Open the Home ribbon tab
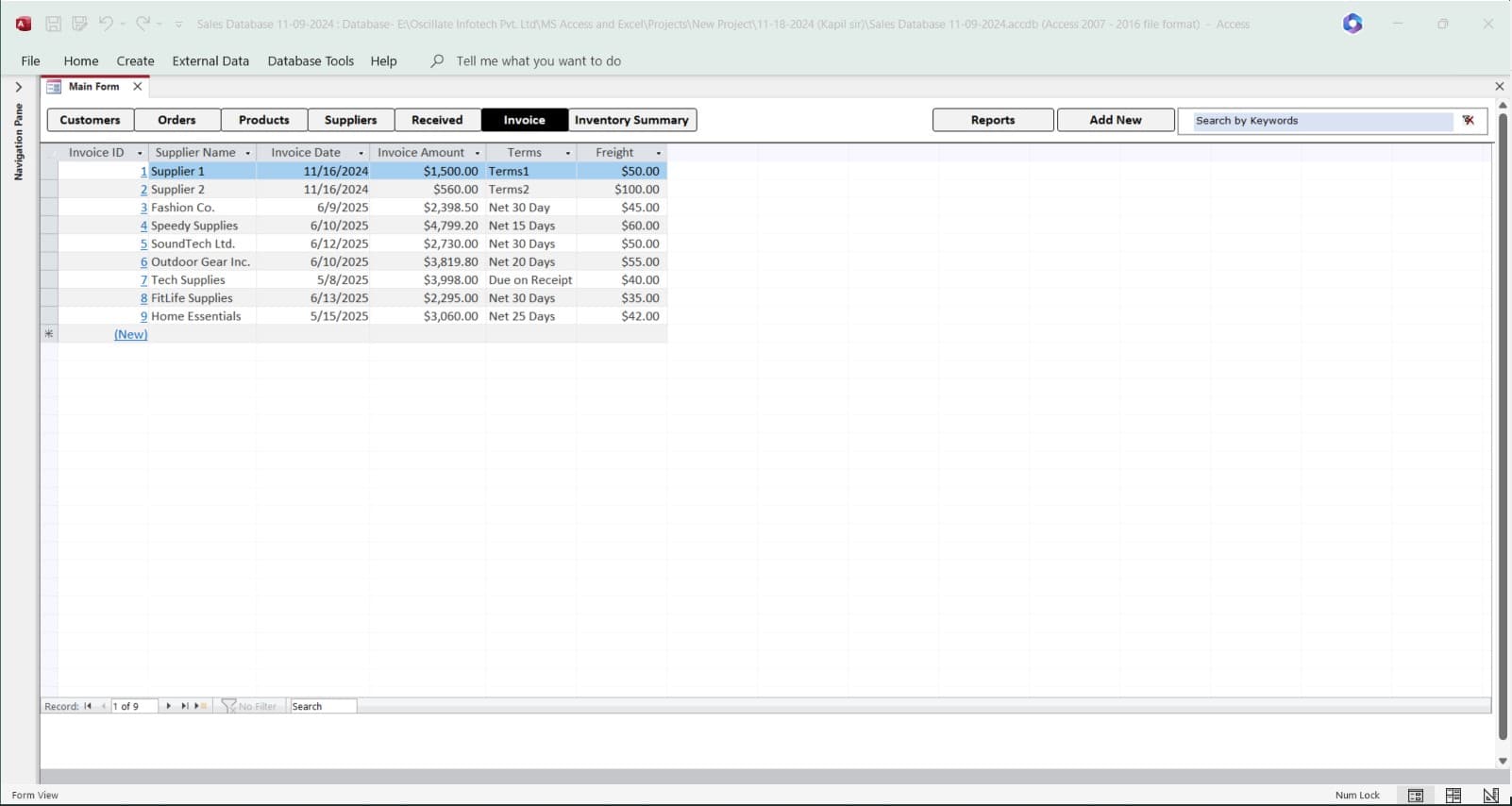This screenshot has height=806, width=1512. 81,60
